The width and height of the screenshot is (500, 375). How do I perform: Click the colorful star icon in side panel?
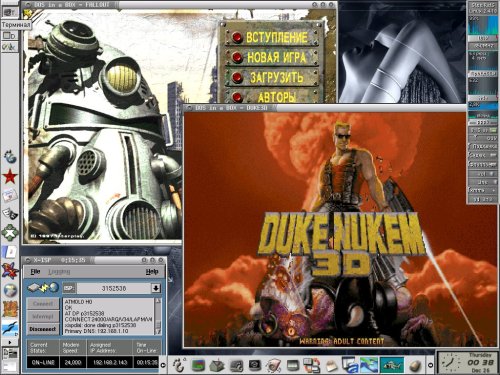[10, 271]
